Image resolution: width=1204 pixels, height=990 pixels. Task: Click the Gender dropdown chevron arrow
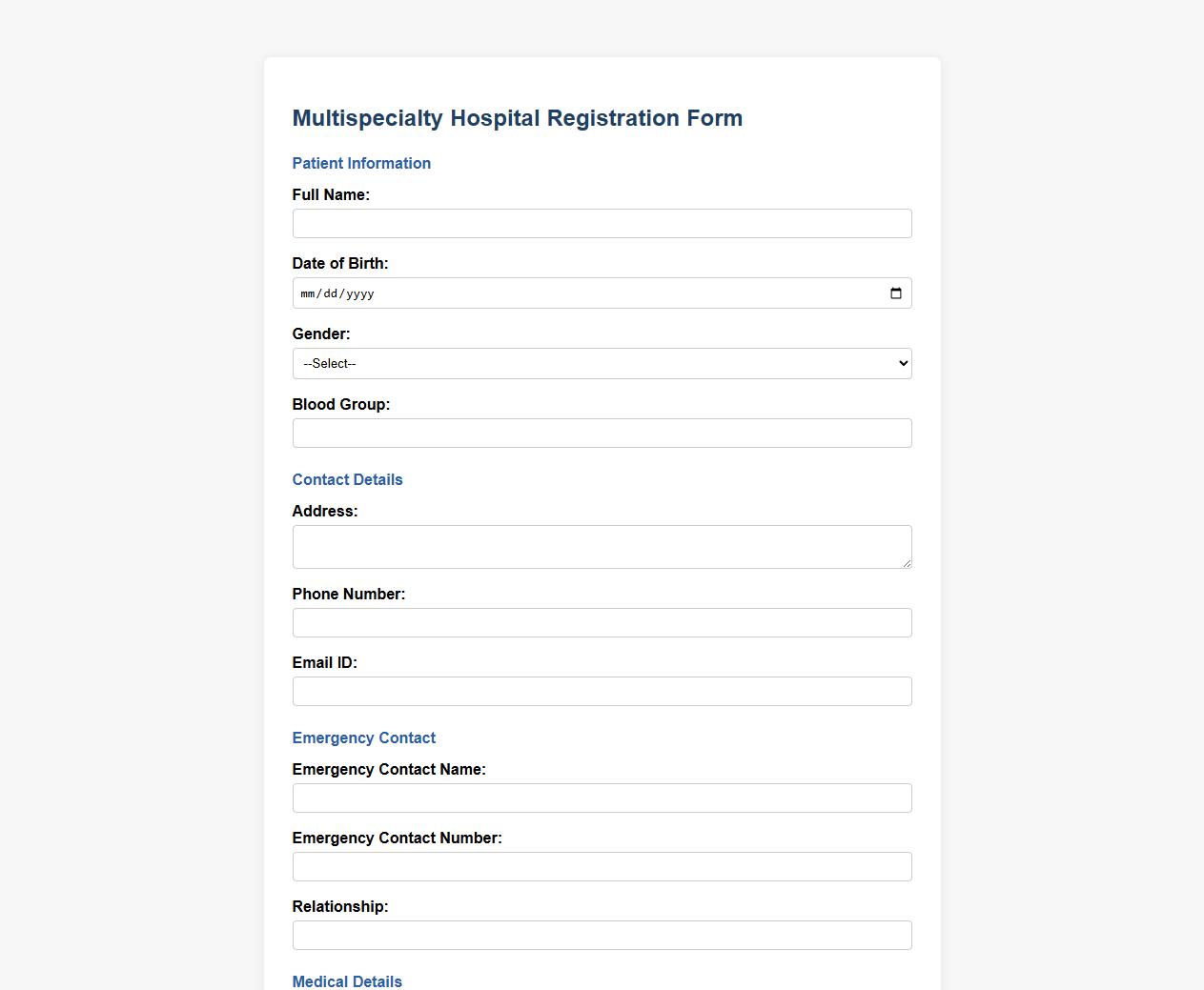coord(901,363)
